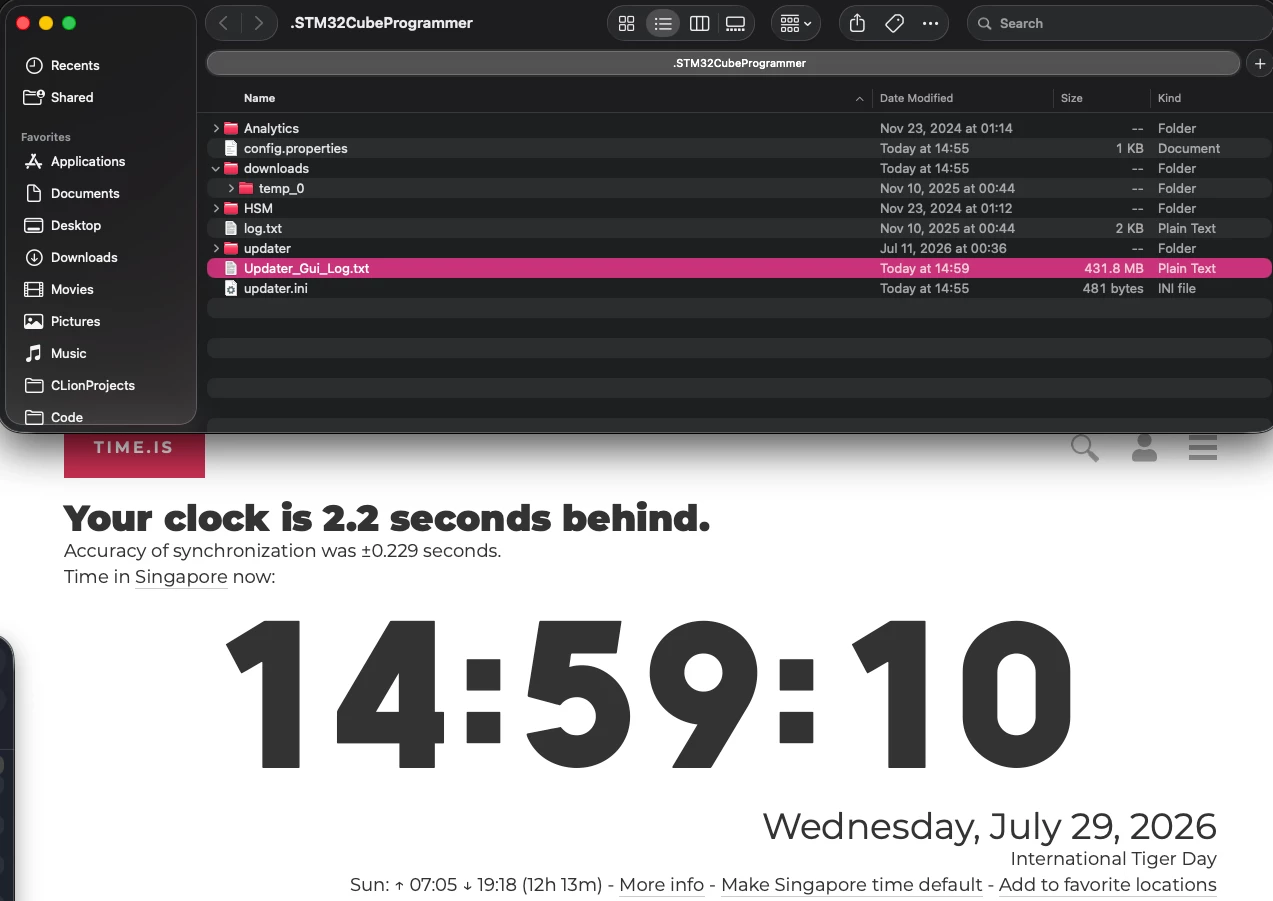Open Desktop in sidebar
The height and width of the screenshot is (901, 1273).
76,225
